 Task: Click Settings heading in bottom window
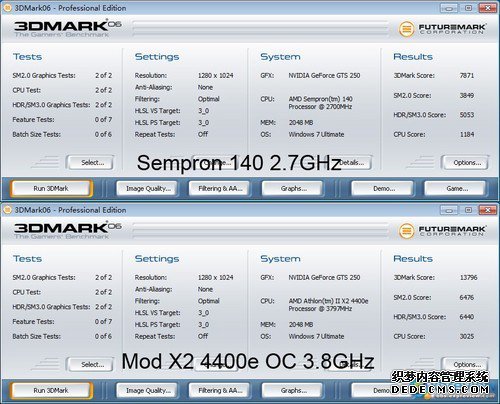coord(157,259)
